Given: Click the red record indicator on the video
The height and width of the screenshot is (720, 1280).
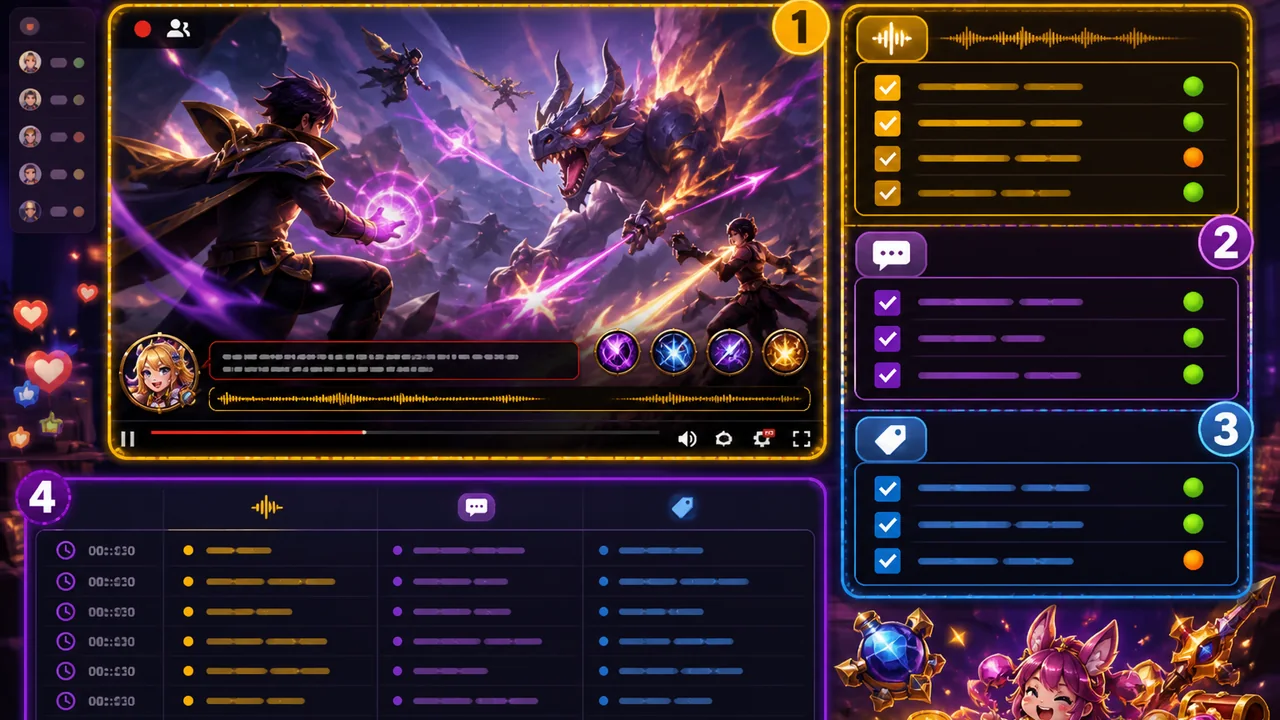Looking at the screenshot, I should [x=143, y=29].
